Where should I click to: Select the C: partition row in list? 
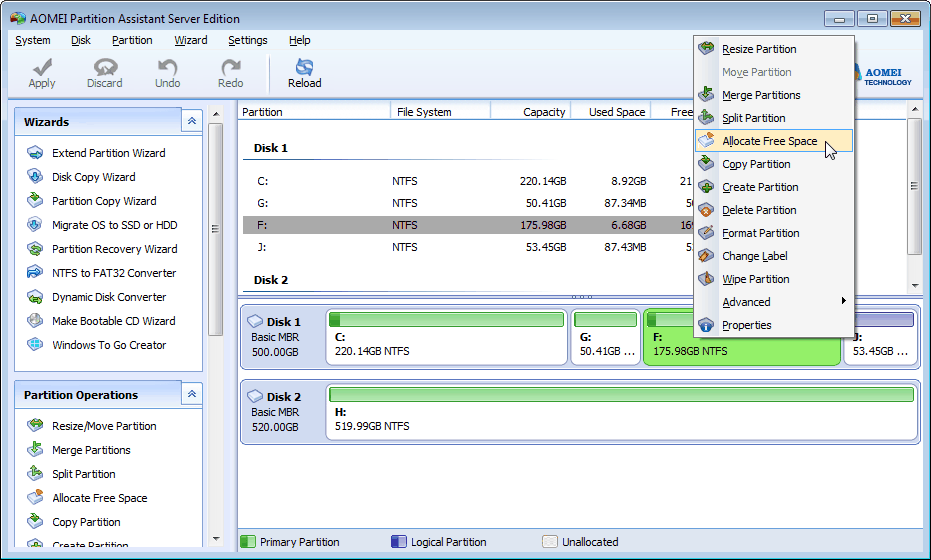(x=468, y=181)
